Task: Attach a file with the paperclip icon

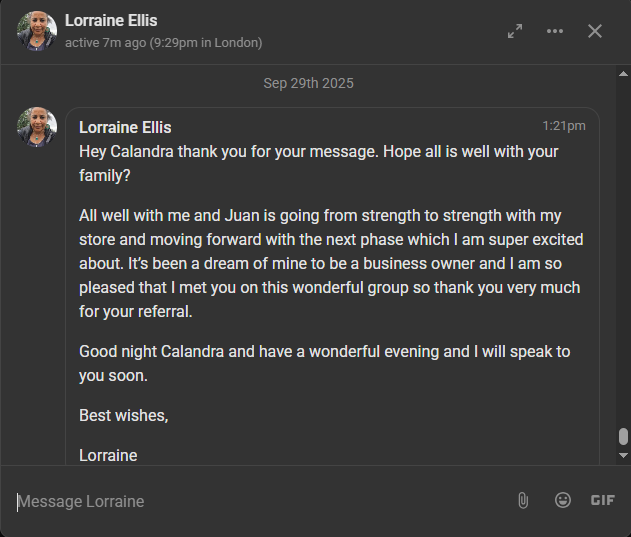Action: click(522, 500)
